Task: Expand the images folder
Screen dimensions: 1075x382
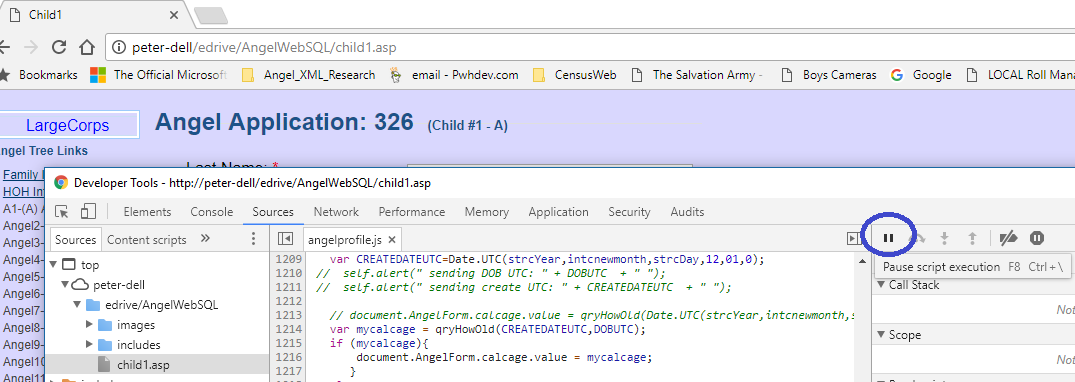Action: (x=88, y=324)
